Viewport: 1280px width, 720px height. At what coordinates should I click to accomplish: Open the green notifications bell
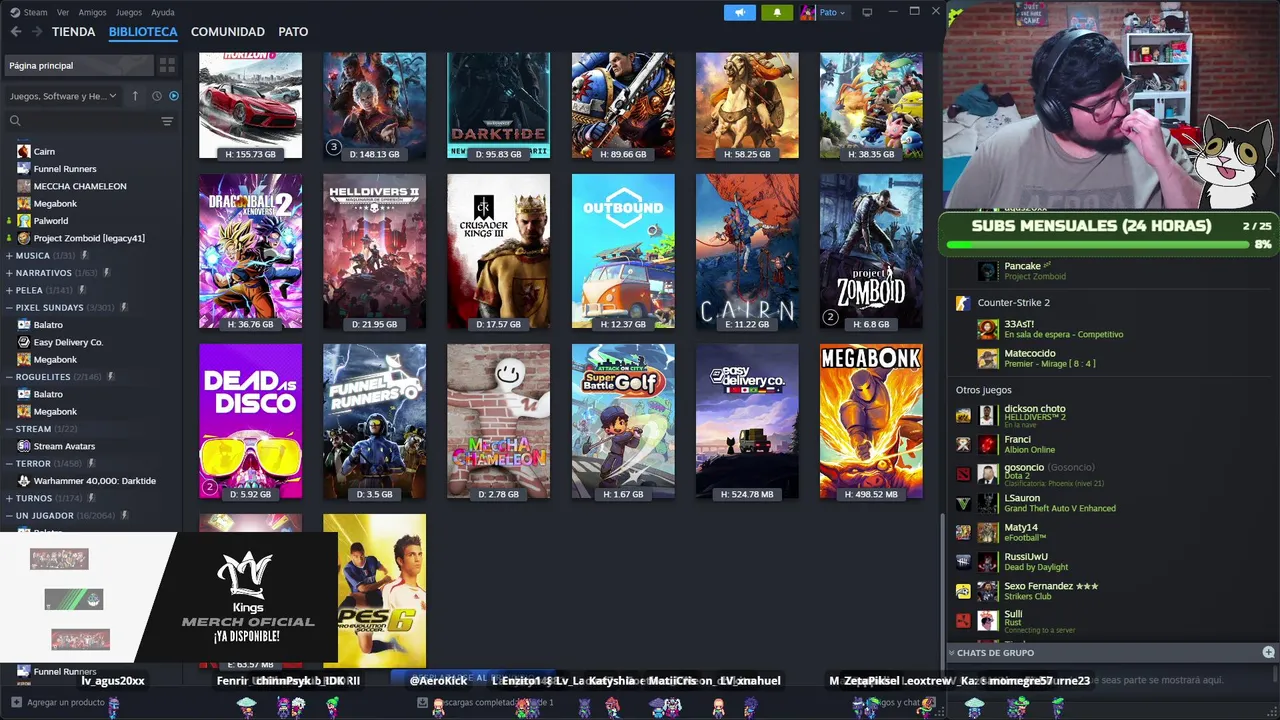coord(777,12)
